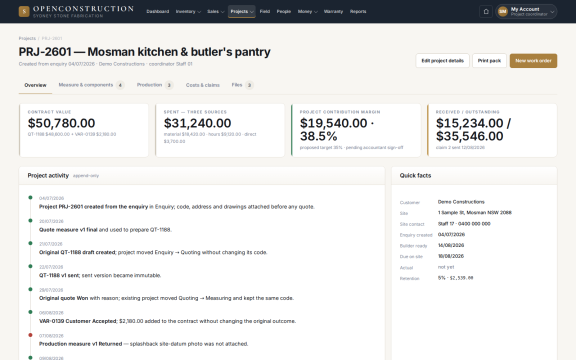The image size is (576, 360).
Task: Click the Spent $31,240.00 figure
Action: (197, 123)
